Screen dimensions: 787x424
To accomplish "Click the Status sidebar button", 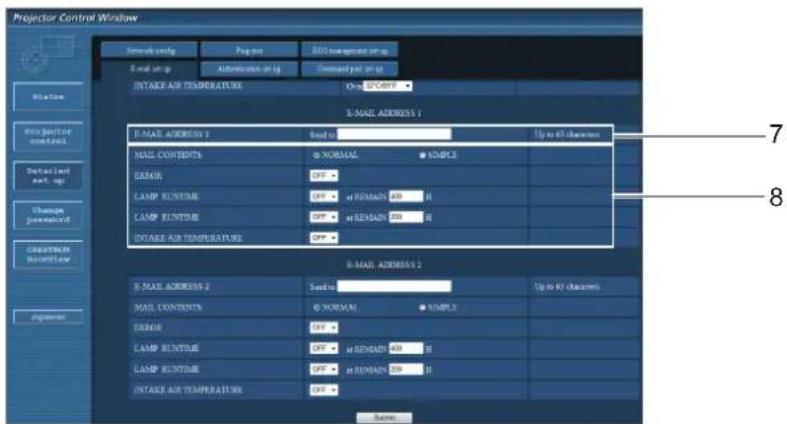I will pyautogui.click(x=48, y=97).
